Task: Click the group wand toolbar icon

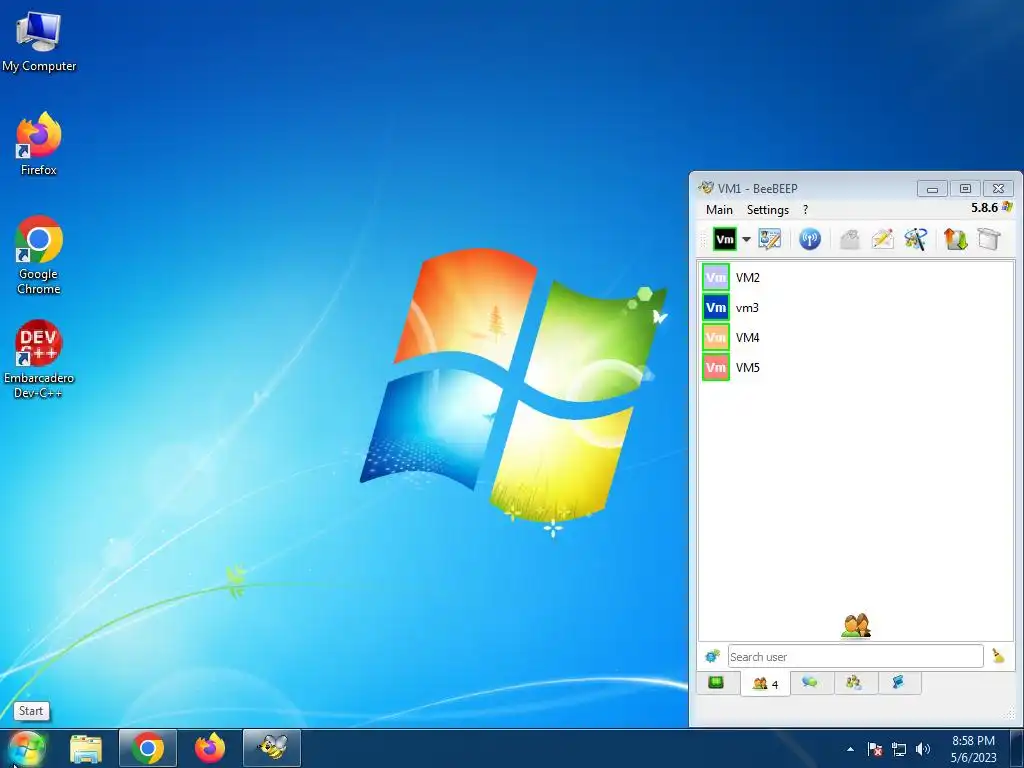Action: pos(916,239)
